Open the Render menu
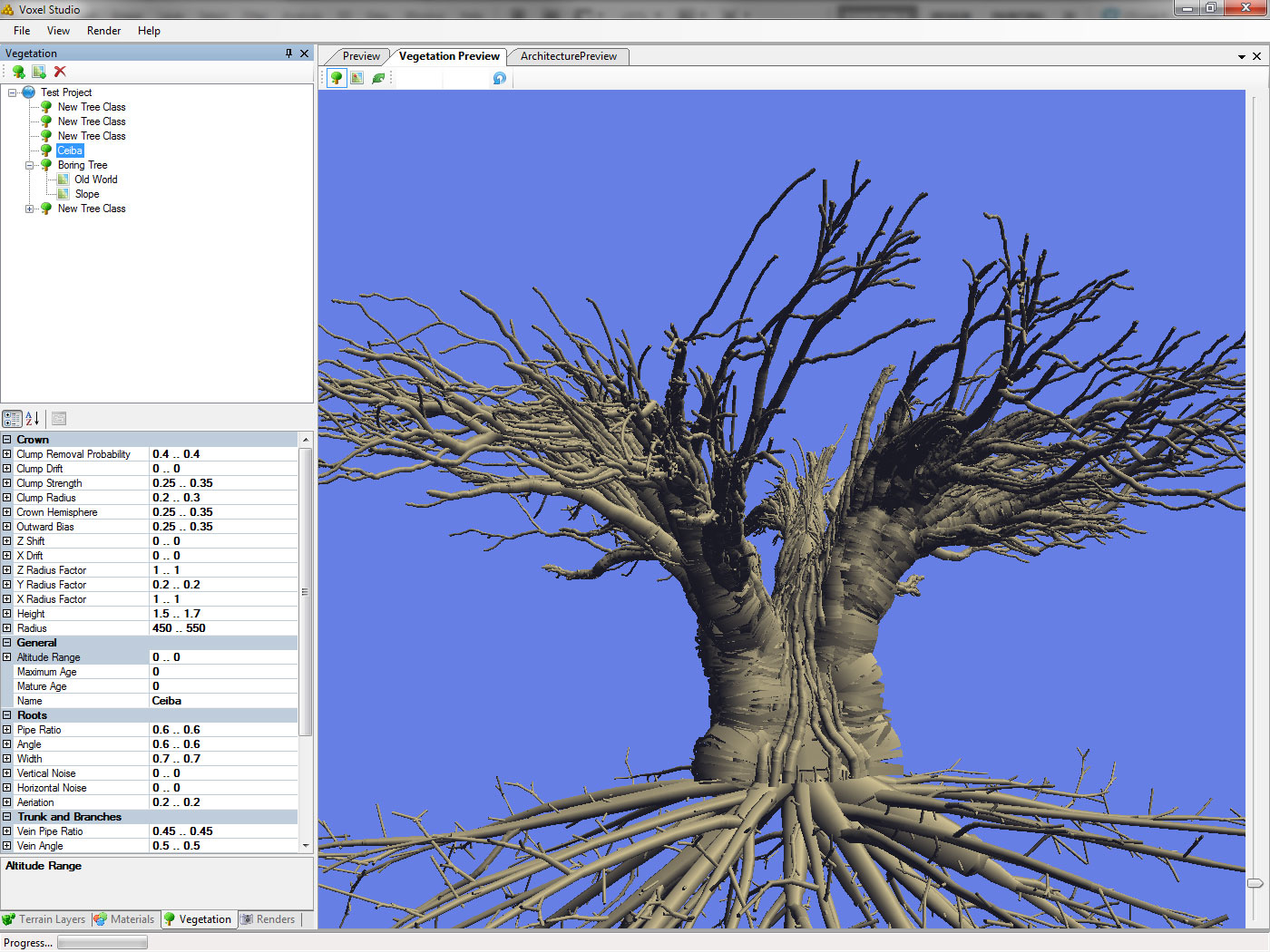 pos(103,30)
